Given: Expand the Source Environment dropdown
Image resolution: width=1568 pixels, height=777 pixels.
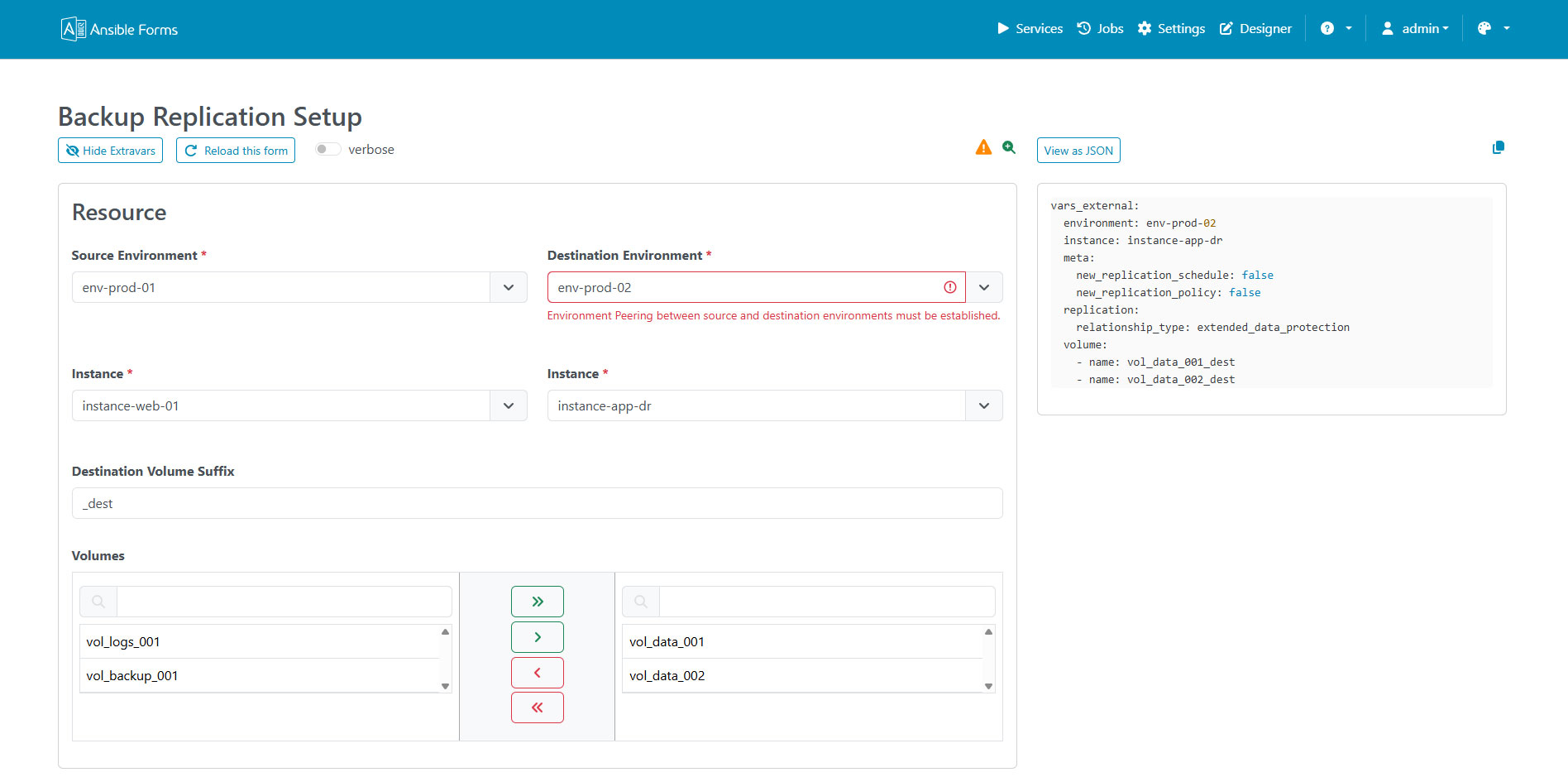Looking at the screenshot, I should tap(508, 287).
